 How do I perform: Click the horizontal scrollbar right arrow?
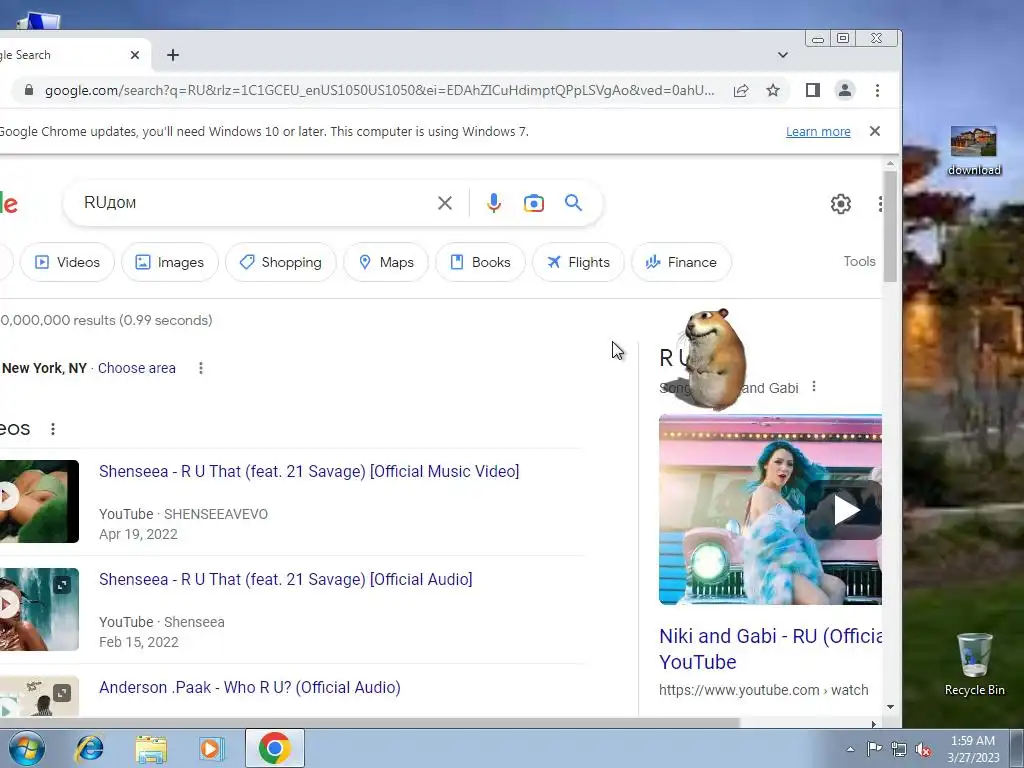[x=874, y=724]
